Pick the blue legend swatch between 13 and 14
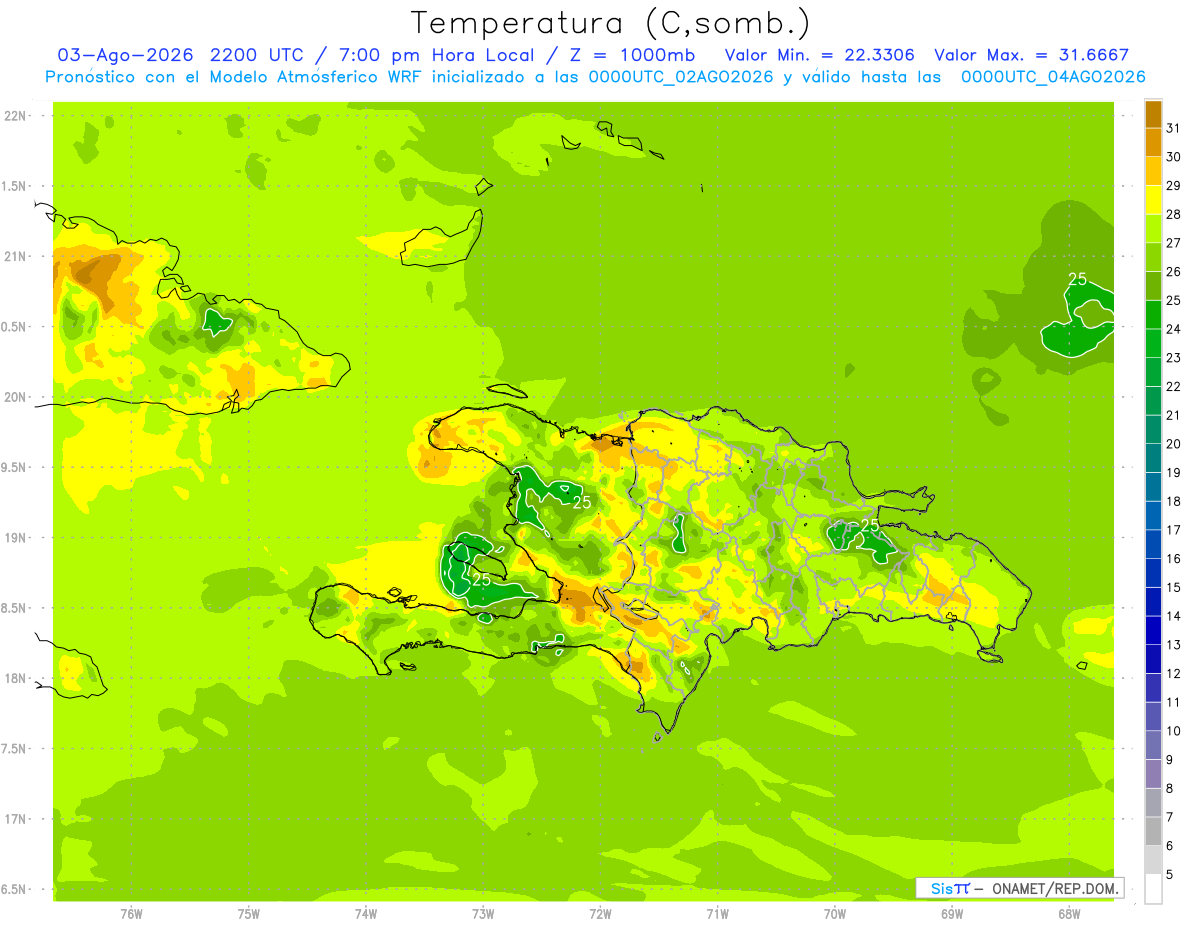This screenshot has width=1200, height=927. pyautogui.click(x=1153, y=630)
